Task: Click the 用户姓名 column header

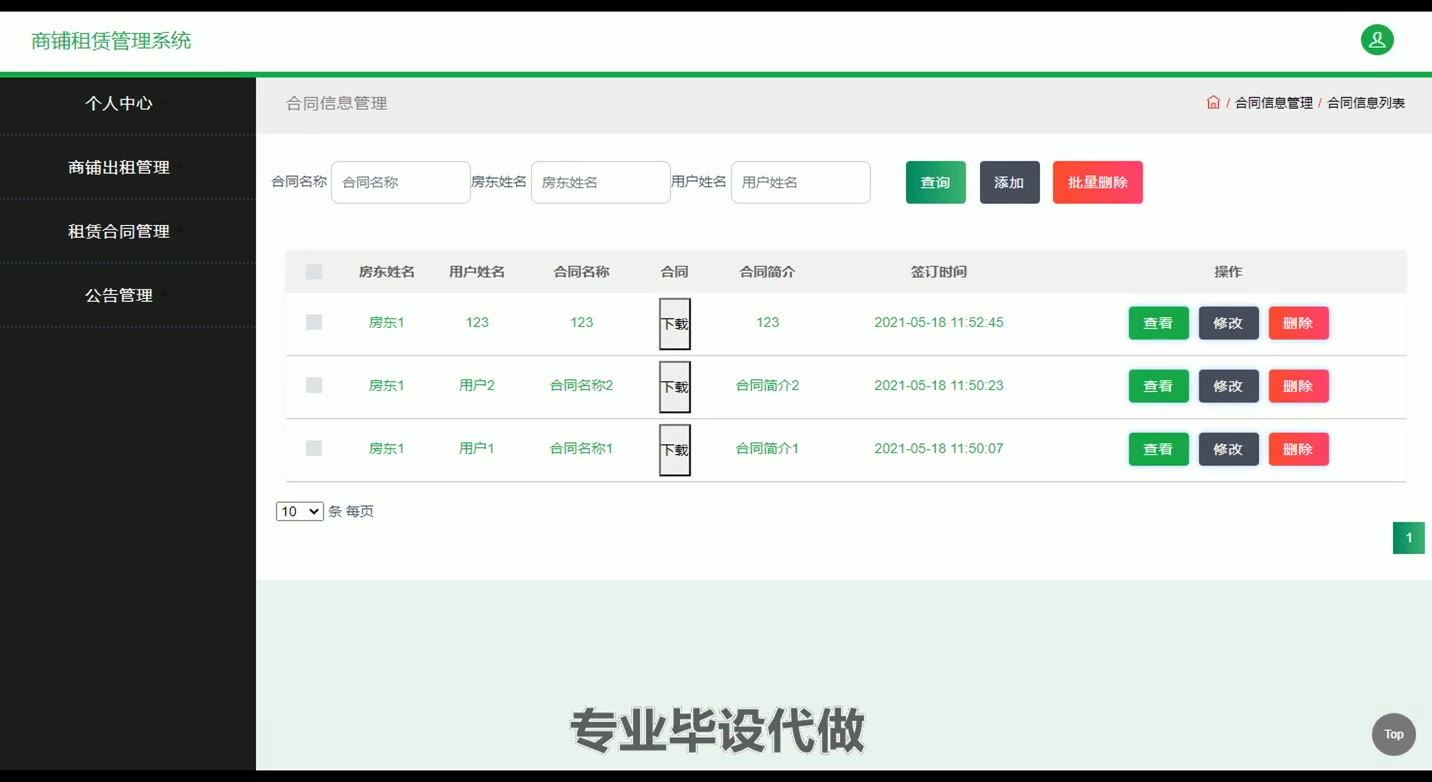Action: point(477,272)
